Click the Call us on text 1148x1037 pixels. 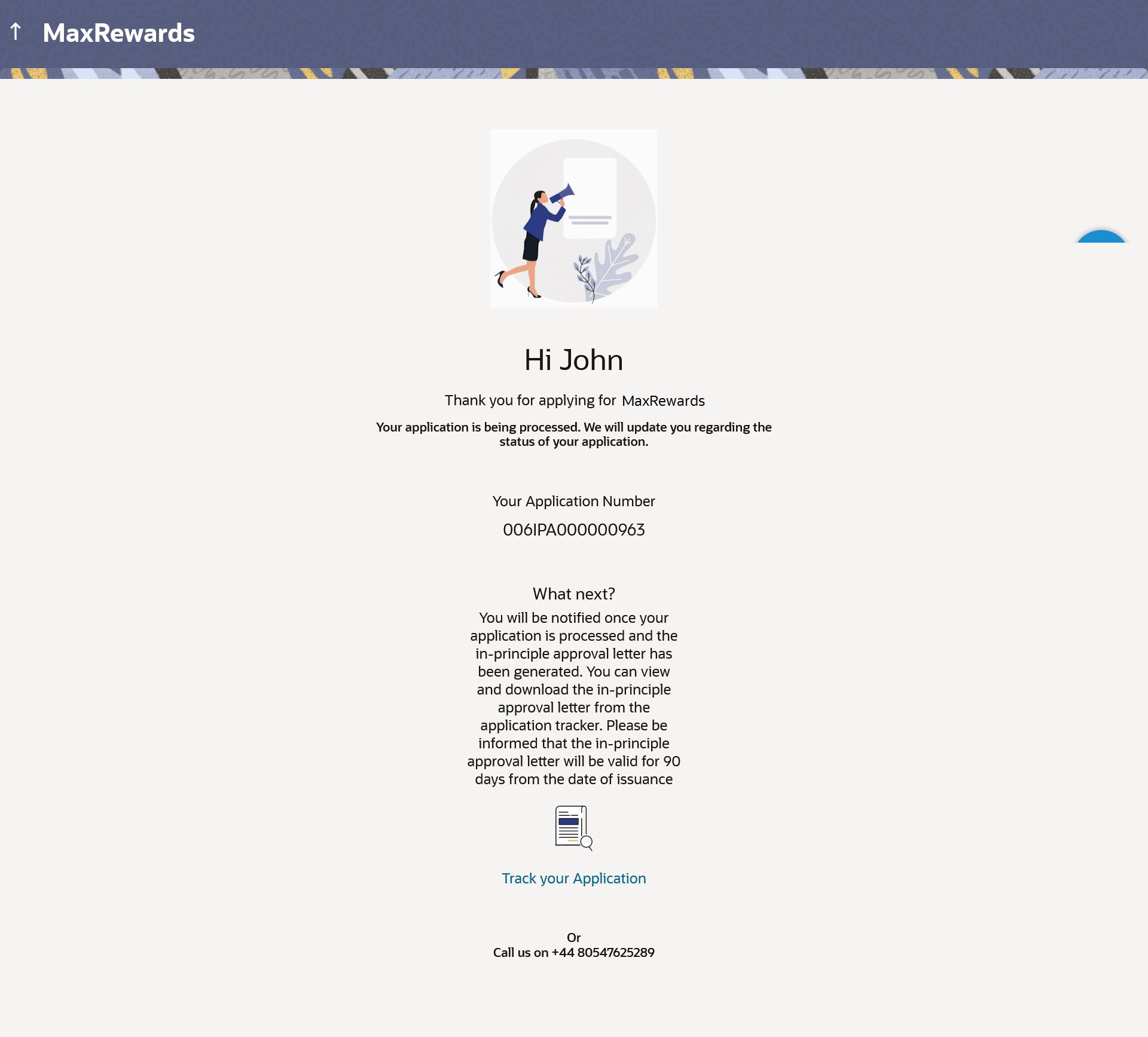click(520, 953)
